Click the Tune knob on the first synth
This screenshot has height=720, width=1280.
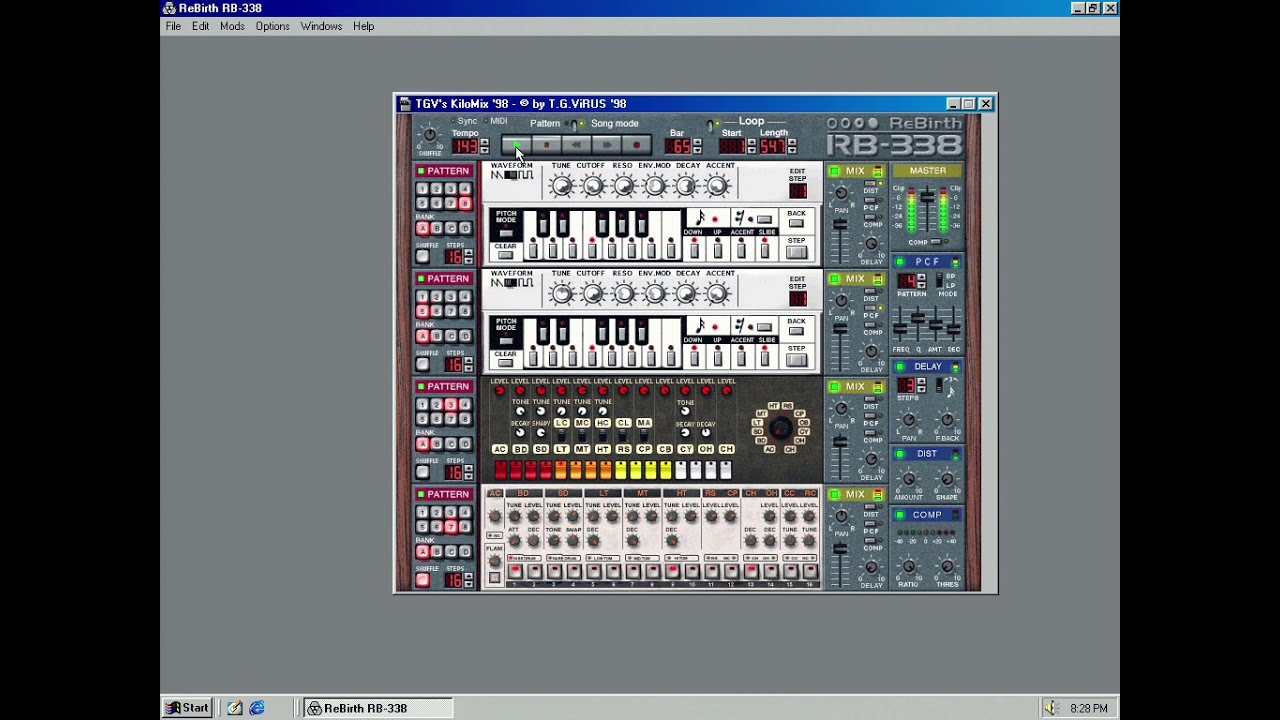[x=561, y=186]
